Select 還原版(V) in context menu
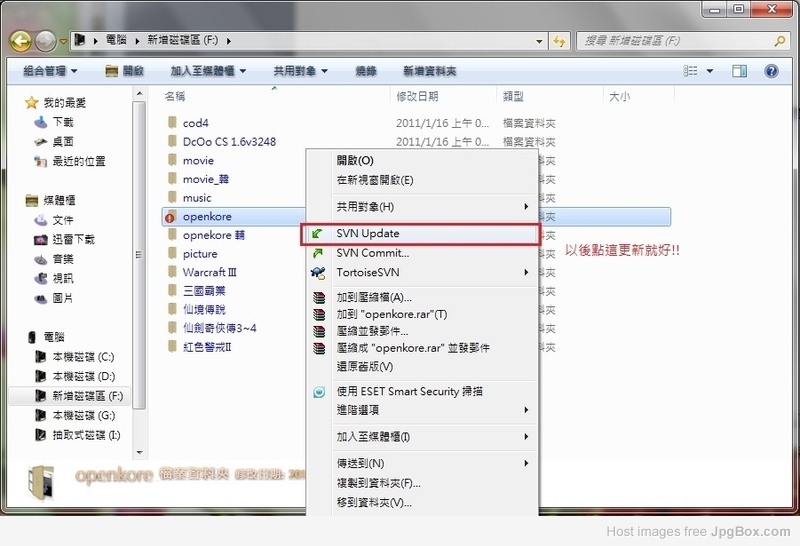The width and height of the screenshot is (800, 546). [x=365, y=366]
